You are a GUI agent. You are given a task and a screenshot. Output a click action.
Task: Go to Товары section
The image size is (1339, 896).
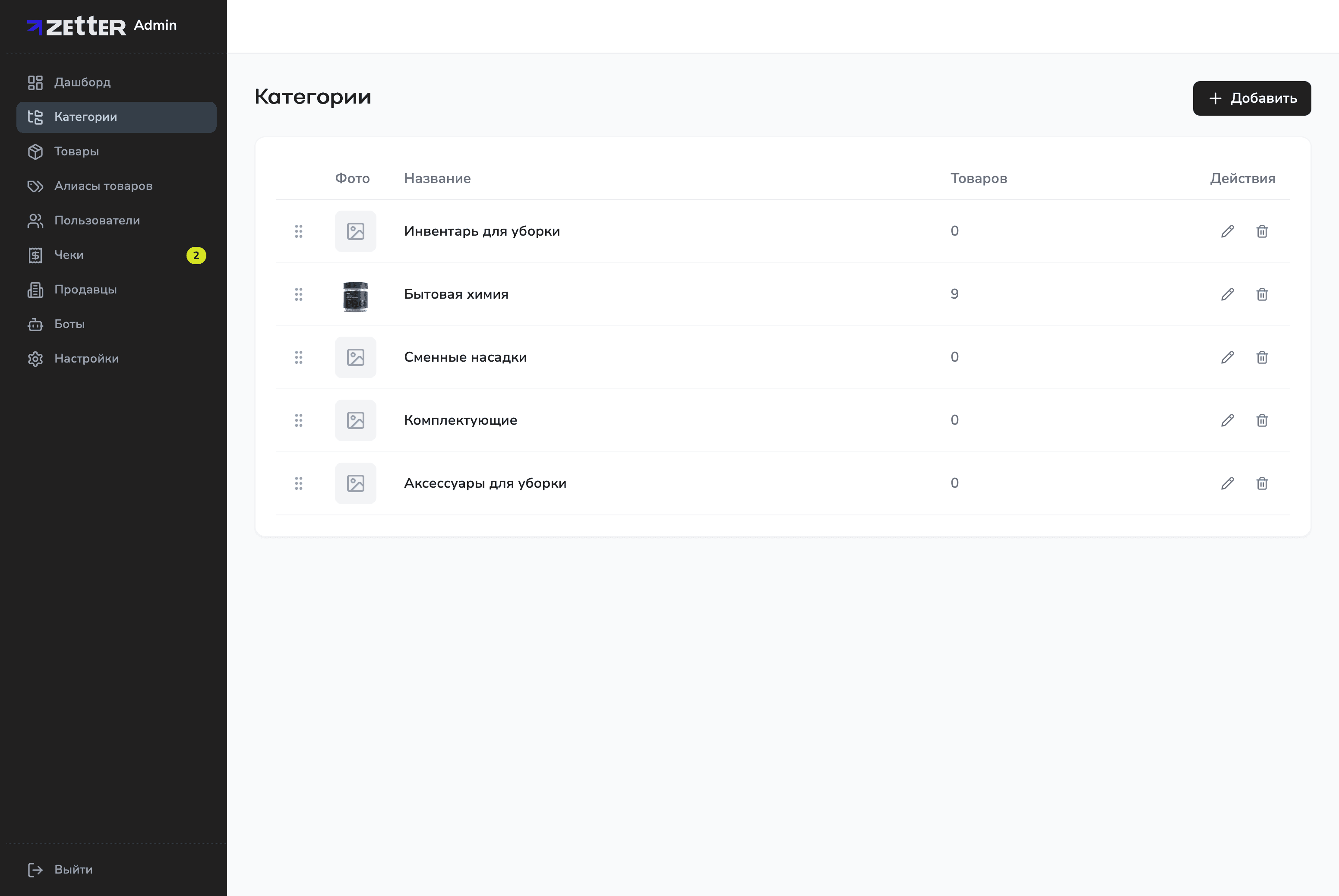pyautogui.click(x=76, y=151)
